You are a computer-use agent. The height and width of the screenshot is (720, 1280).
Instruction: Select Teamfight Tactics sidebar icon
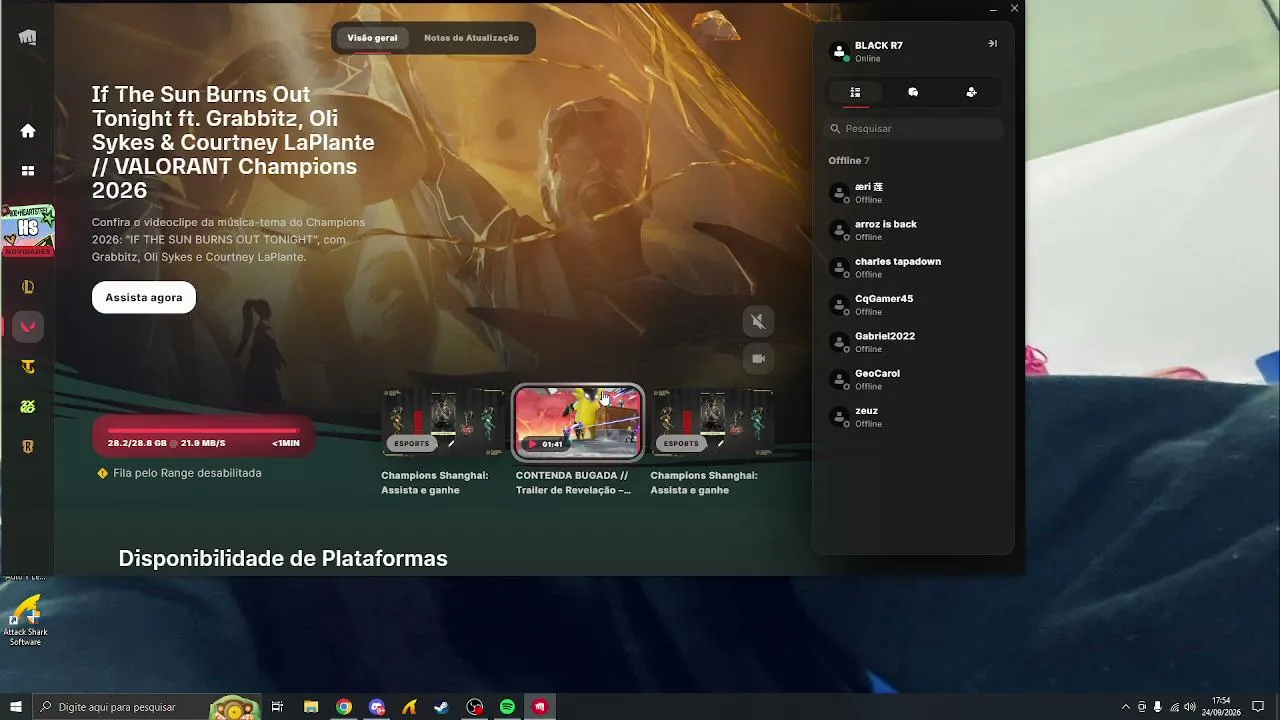pyautogui.click(x=28, y=367)
